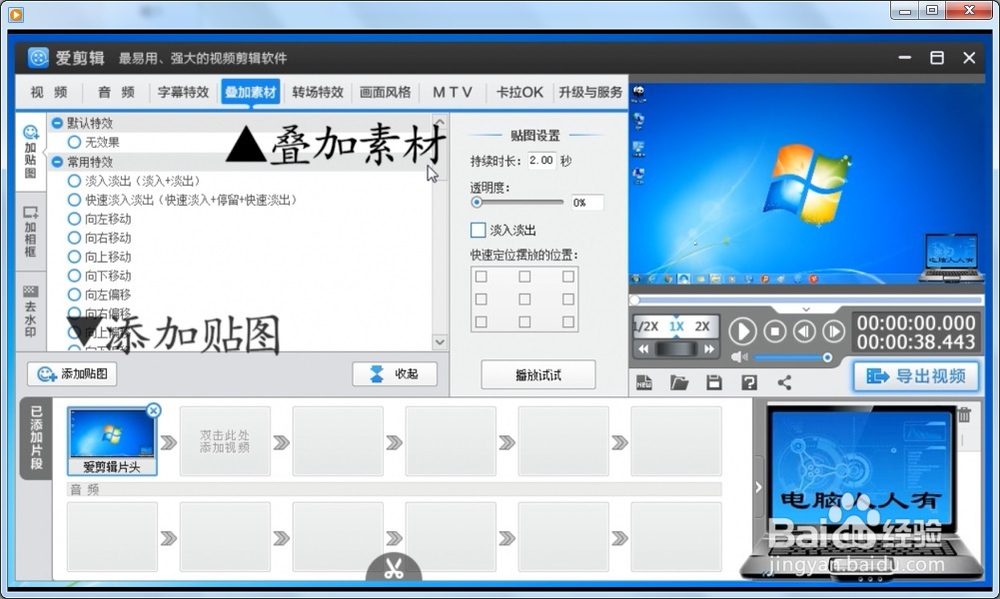This screenshot has width=1000, height=599.
Task: Open the 去水印 sidebar panel
Action: (x=30, y=311)
